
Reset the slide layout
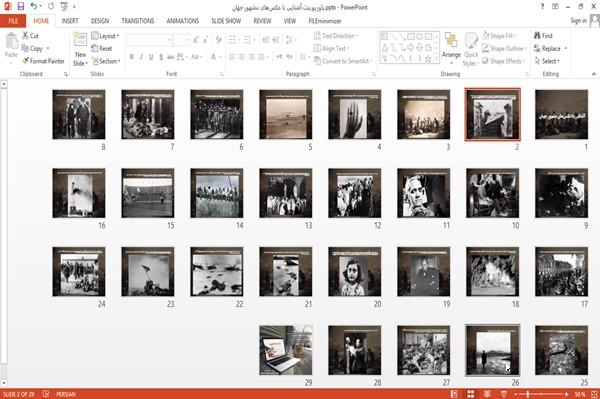point(102,49)
